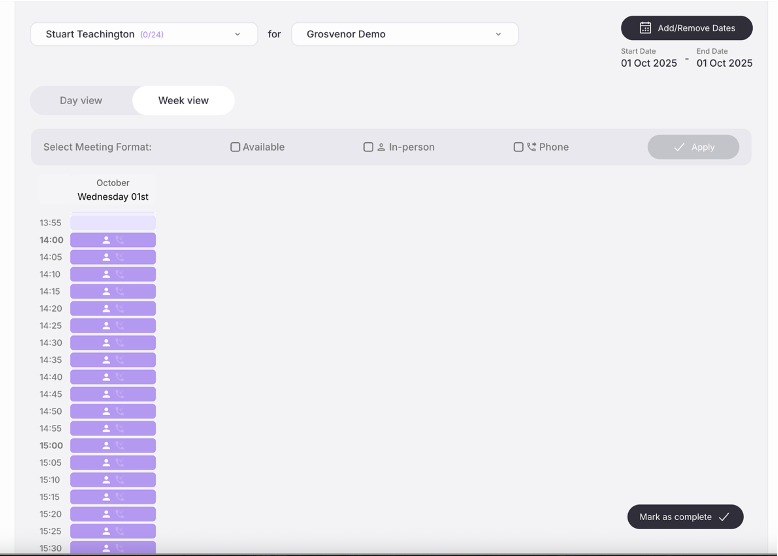778x556 pixels.
Task: Select the phone icon at 14:25
Action: pos(120,325)
